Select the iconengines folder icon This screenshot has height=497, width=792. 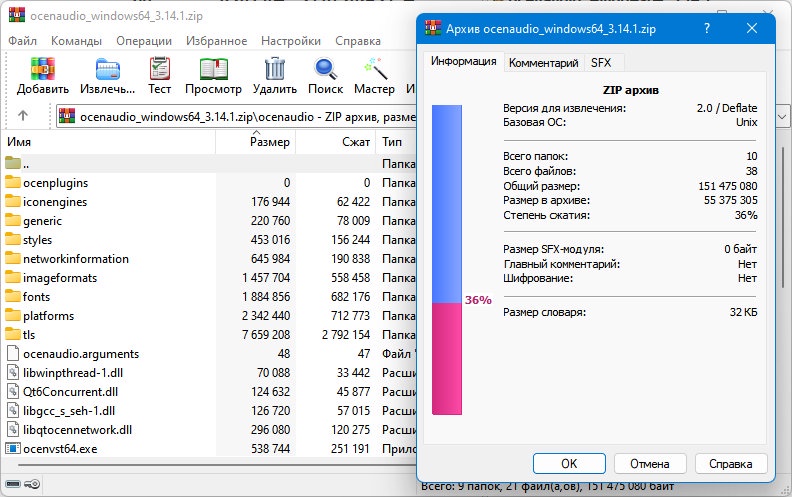13,202
